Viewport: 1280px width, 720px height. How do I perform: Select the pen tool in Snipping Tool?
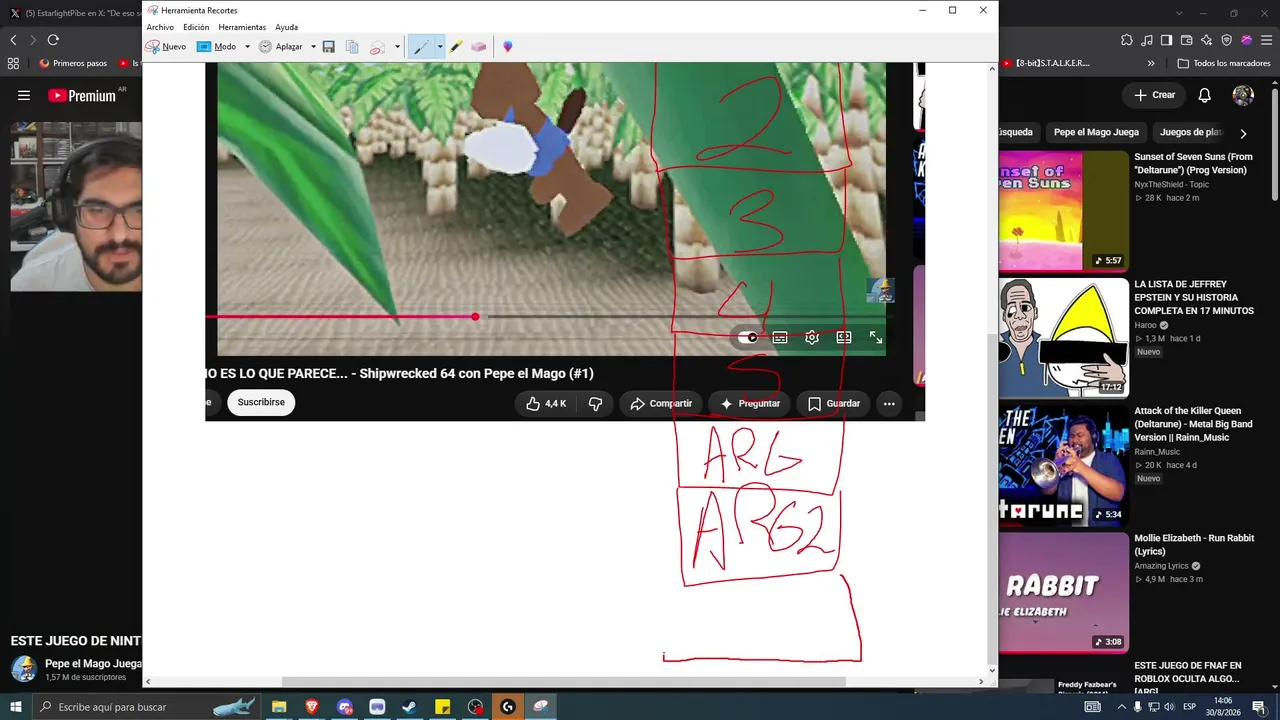[421, 47]
